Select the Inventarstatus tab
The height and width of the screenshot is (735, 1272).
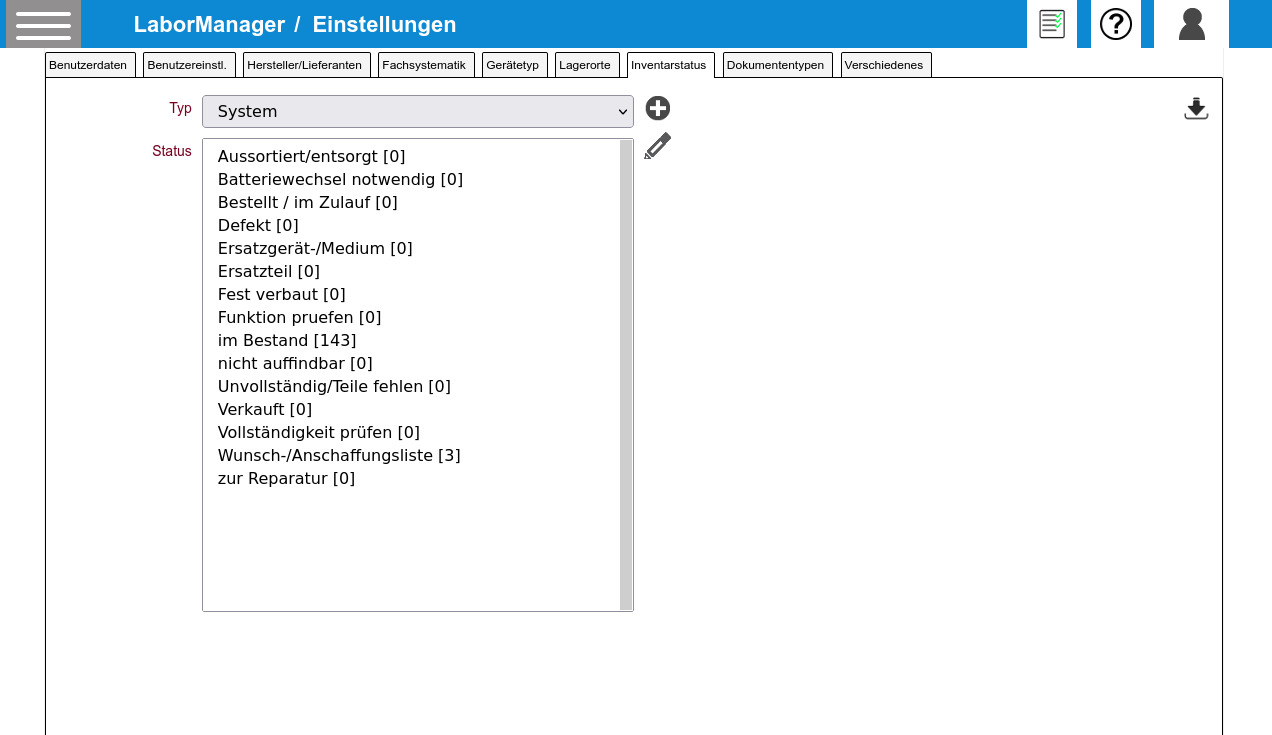(671, 65)
